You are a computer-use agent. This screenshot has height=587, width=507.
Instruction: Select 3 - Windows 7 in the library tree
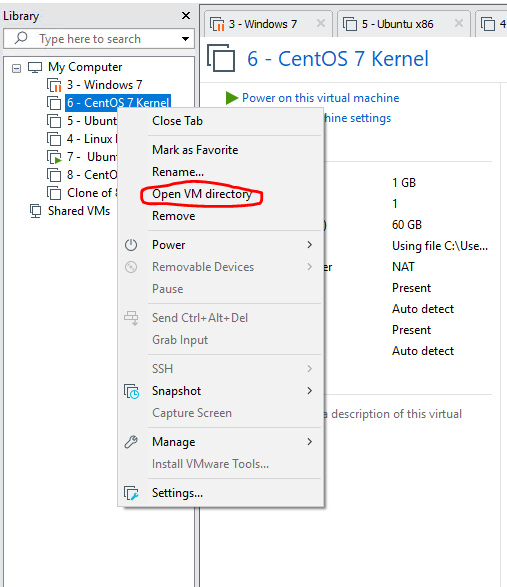point(104,85)
